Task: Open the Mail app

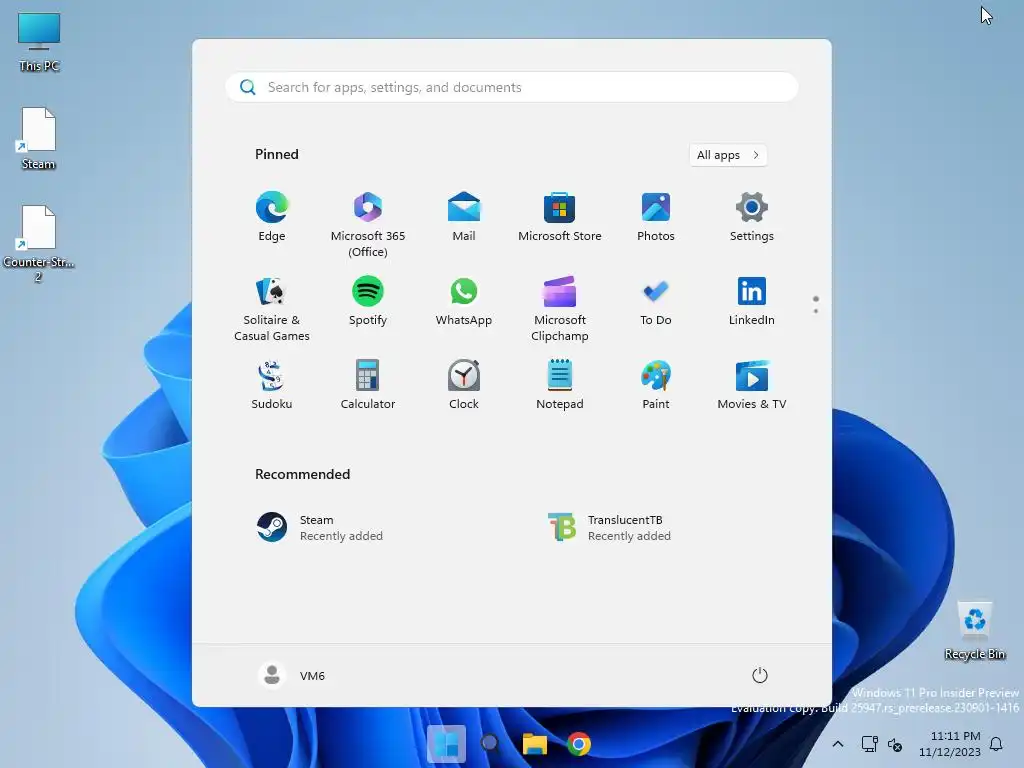Action: [x=464, y=217]
